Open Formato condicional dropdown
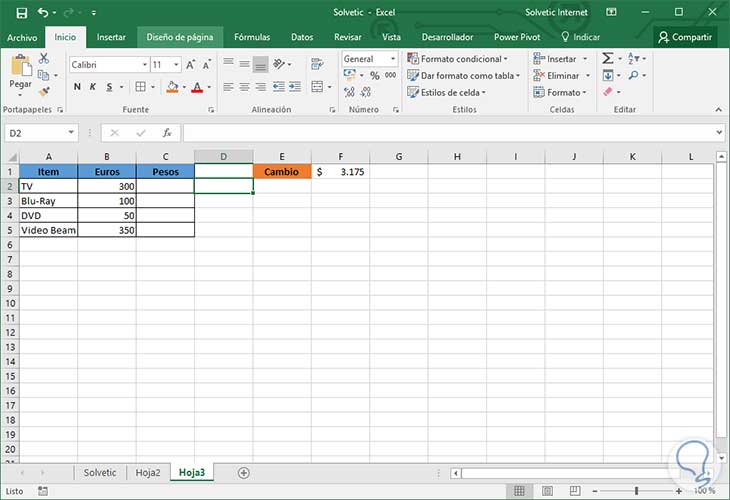Screen dimensions: 730x500 (x=457, y=59)
